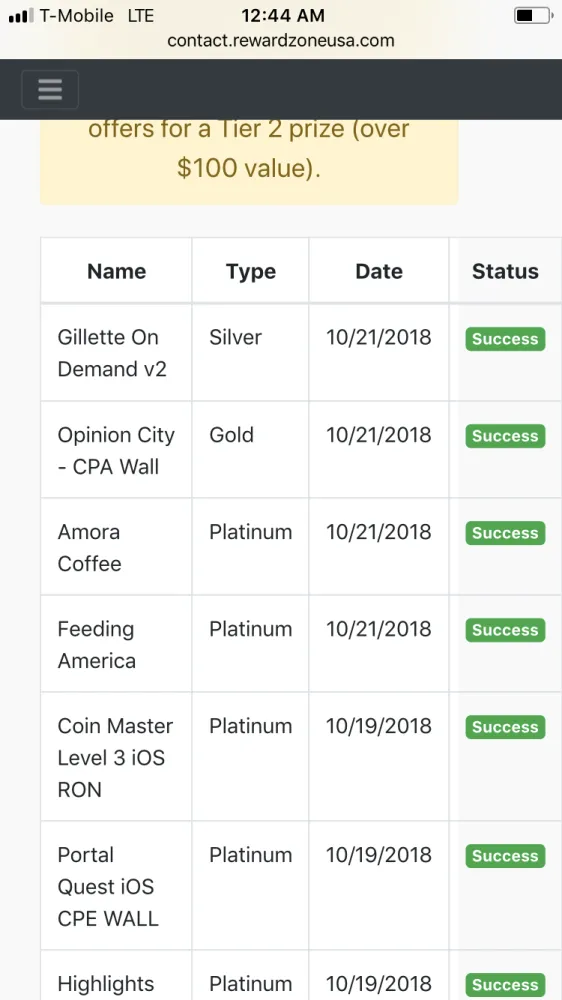
Task: Click the Tier 2 prize notice banner
Action: tap(249, 162)
